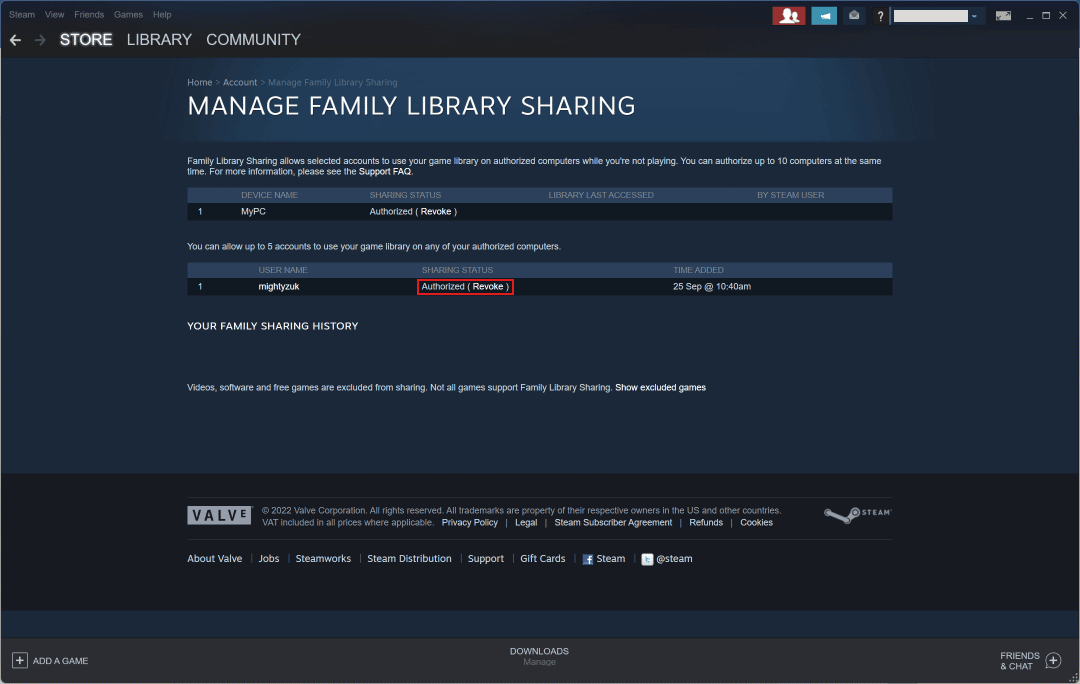Screen dimensions: 1080x684
Task: Go to Home breadcrumb
Action: click(x=200, y=83)
